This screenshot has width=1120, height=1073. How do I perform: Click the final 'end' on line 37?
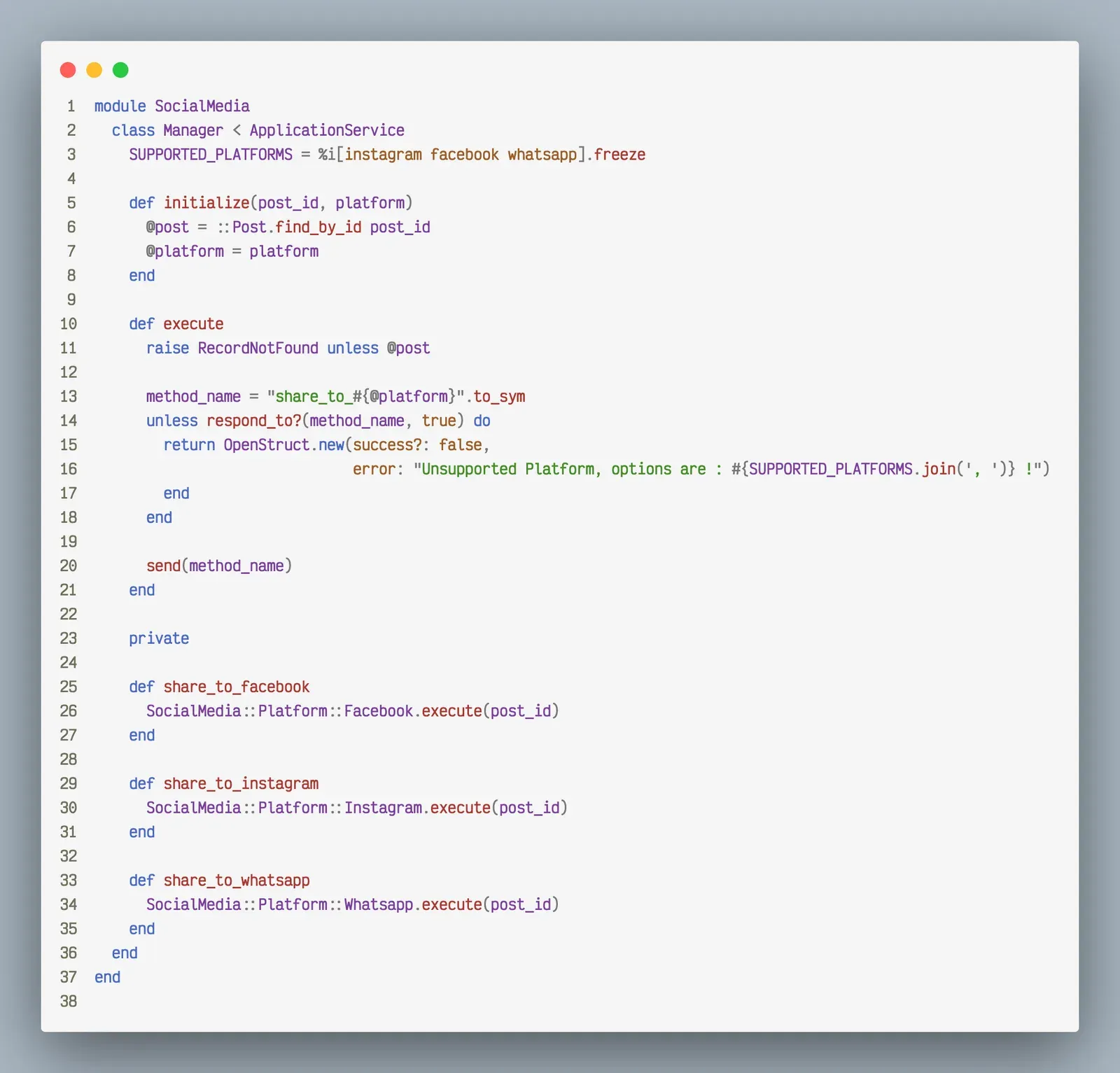(x=108, y=977)
